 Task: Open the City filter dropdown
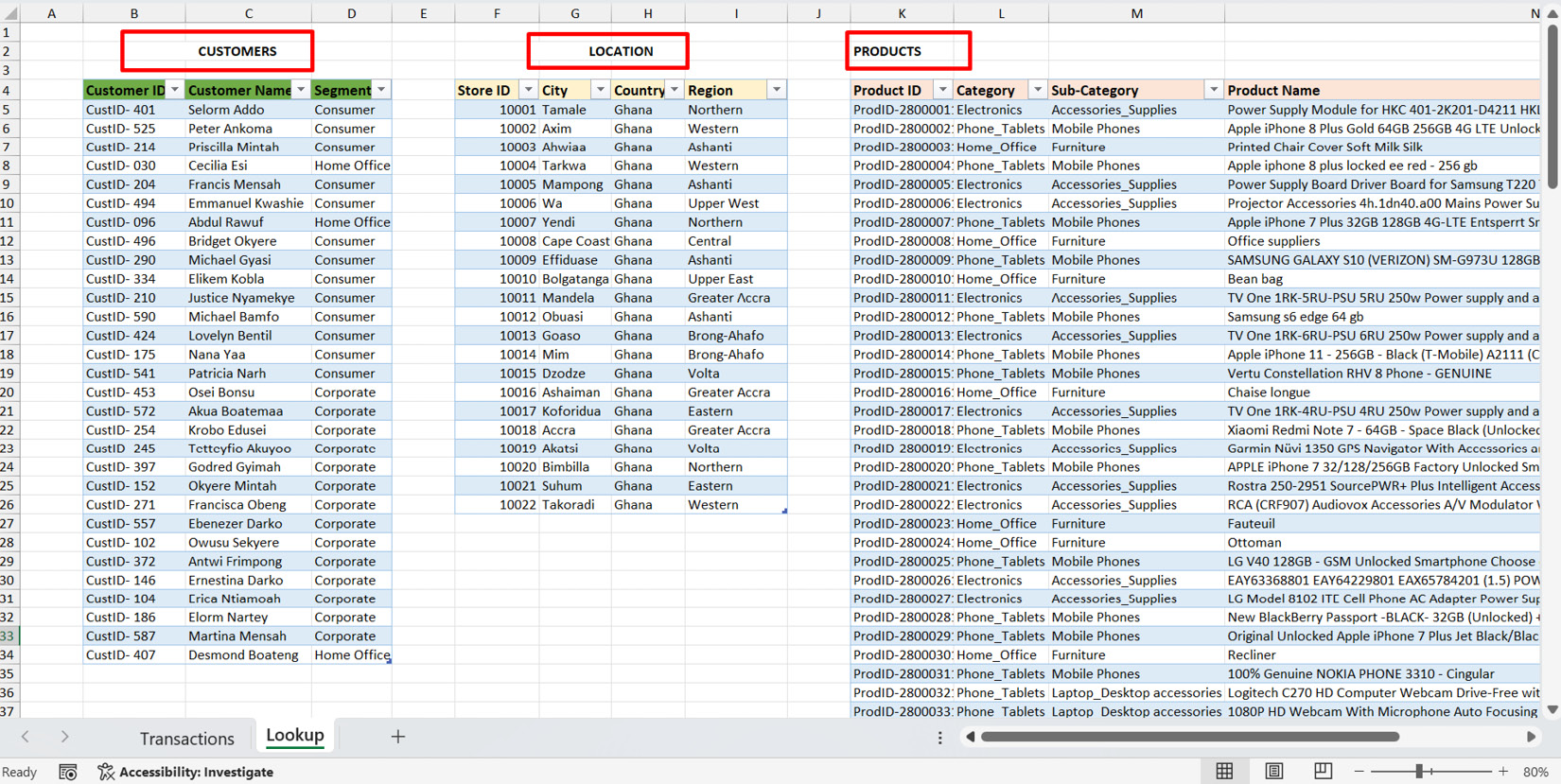[x=600, y=90]
